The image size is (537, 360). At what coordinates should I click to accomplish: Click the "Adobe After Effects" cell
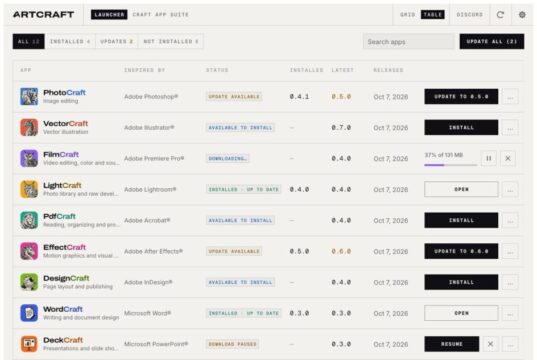click(x=153, y=251)
